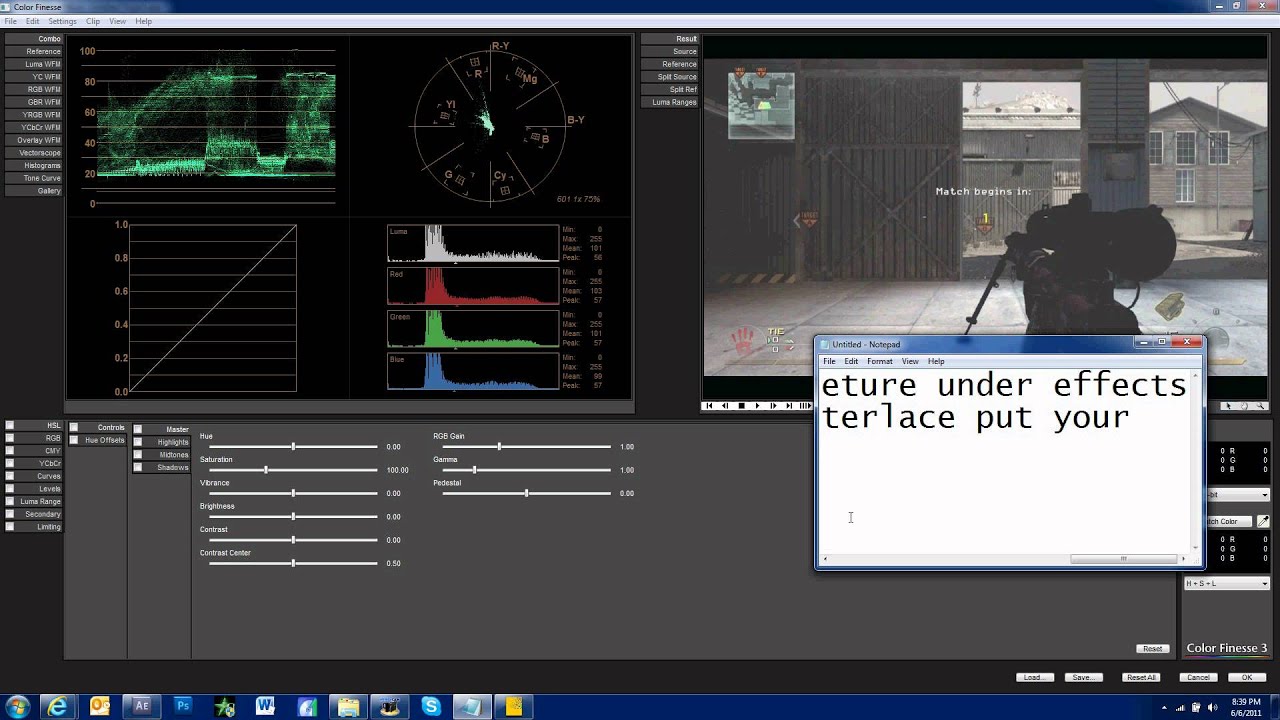Screen dimensions: 1280x720
Task: Click the Cancel button
Action: click(1198, 677)
